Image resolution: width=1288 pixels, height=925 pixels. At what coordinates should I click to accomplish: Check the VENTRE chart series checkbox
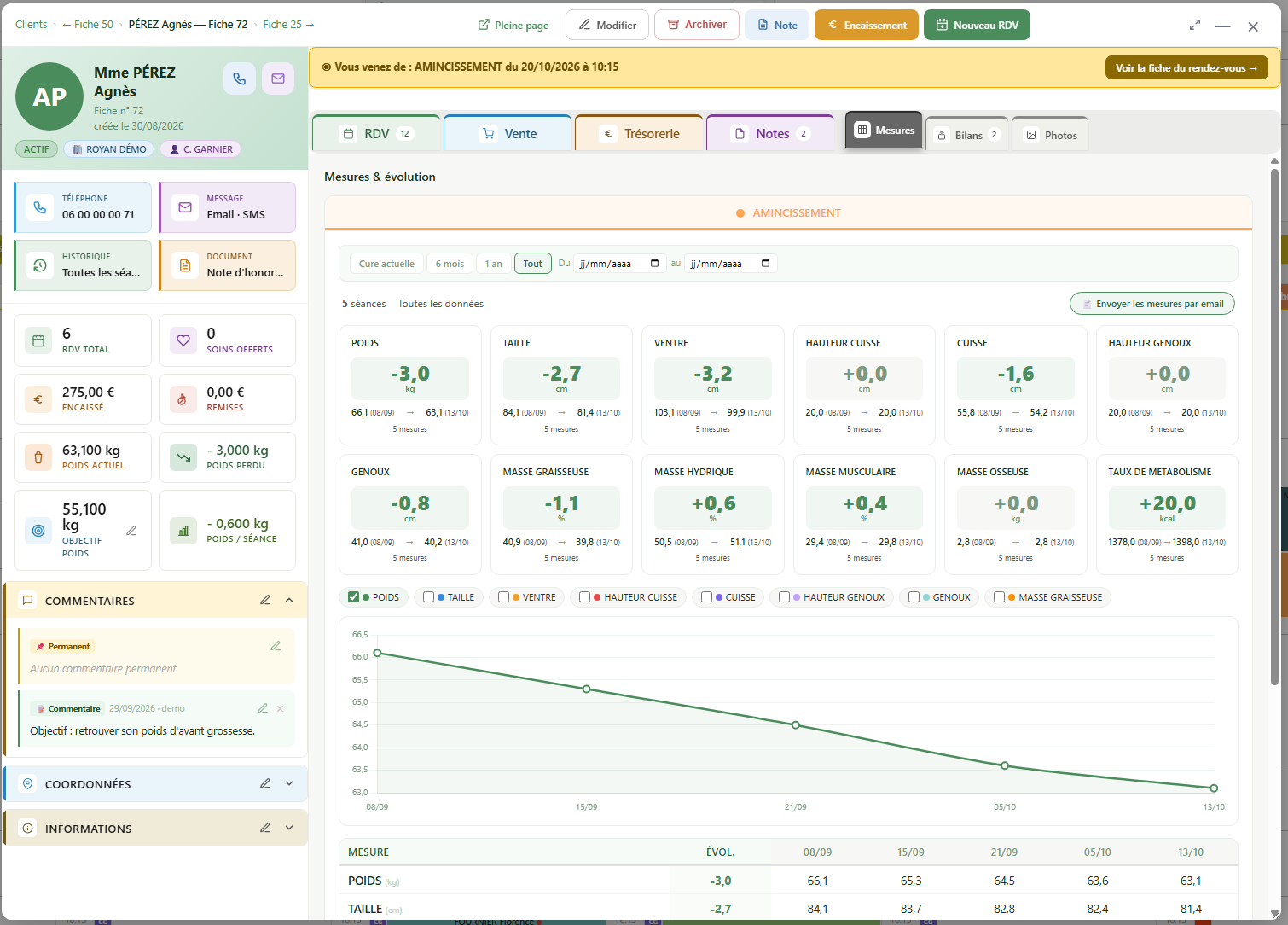(503, 597)
